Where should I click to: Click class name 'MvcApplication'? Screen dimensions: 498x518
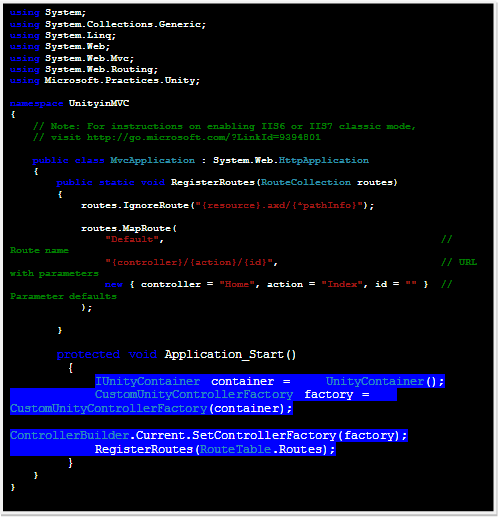pyautogui.click(x=153, y=160)
